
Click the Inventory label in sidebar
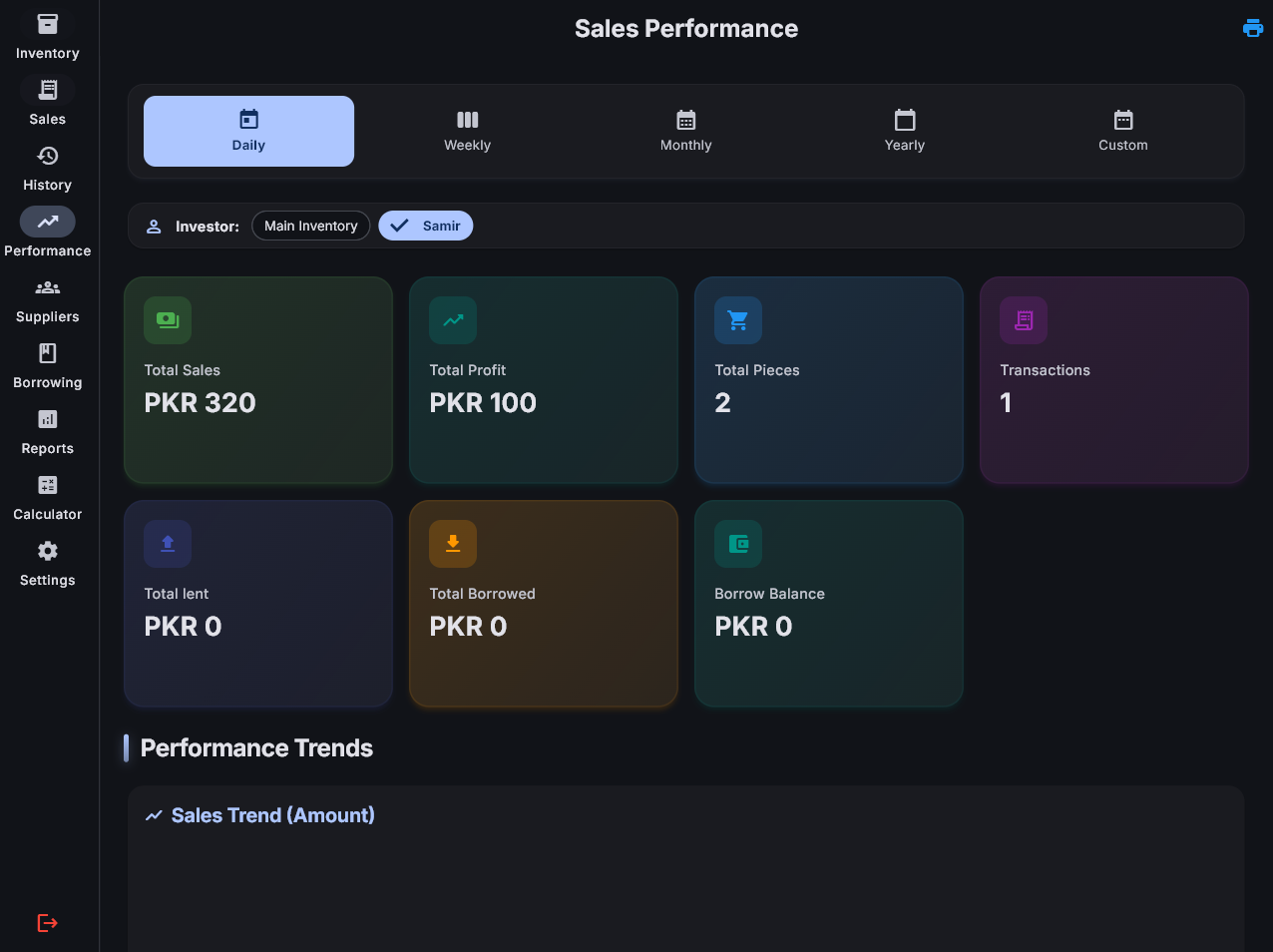pyautogui.click(x=48, y=54)
